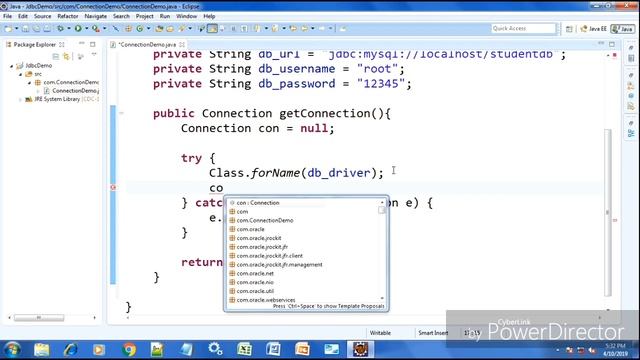Open the Windows Start button
640x360 pixels.
click(13, 350)
